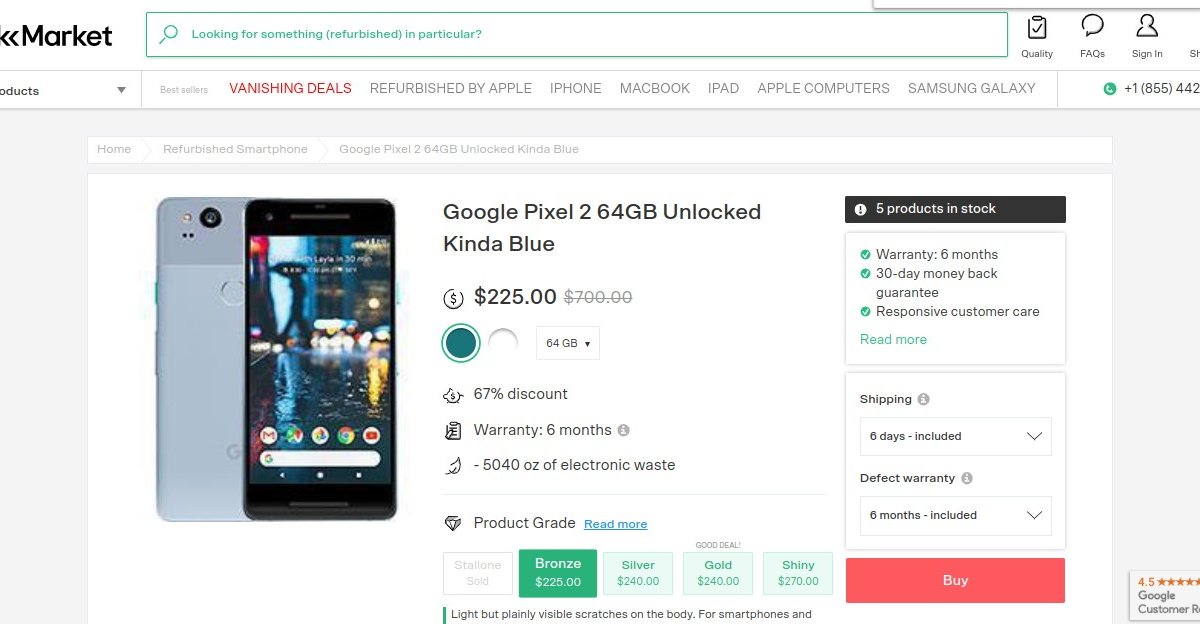1200x624 pixels.
Task: Show Shipping info tooltip icon
Action: (x=923, y=399)
